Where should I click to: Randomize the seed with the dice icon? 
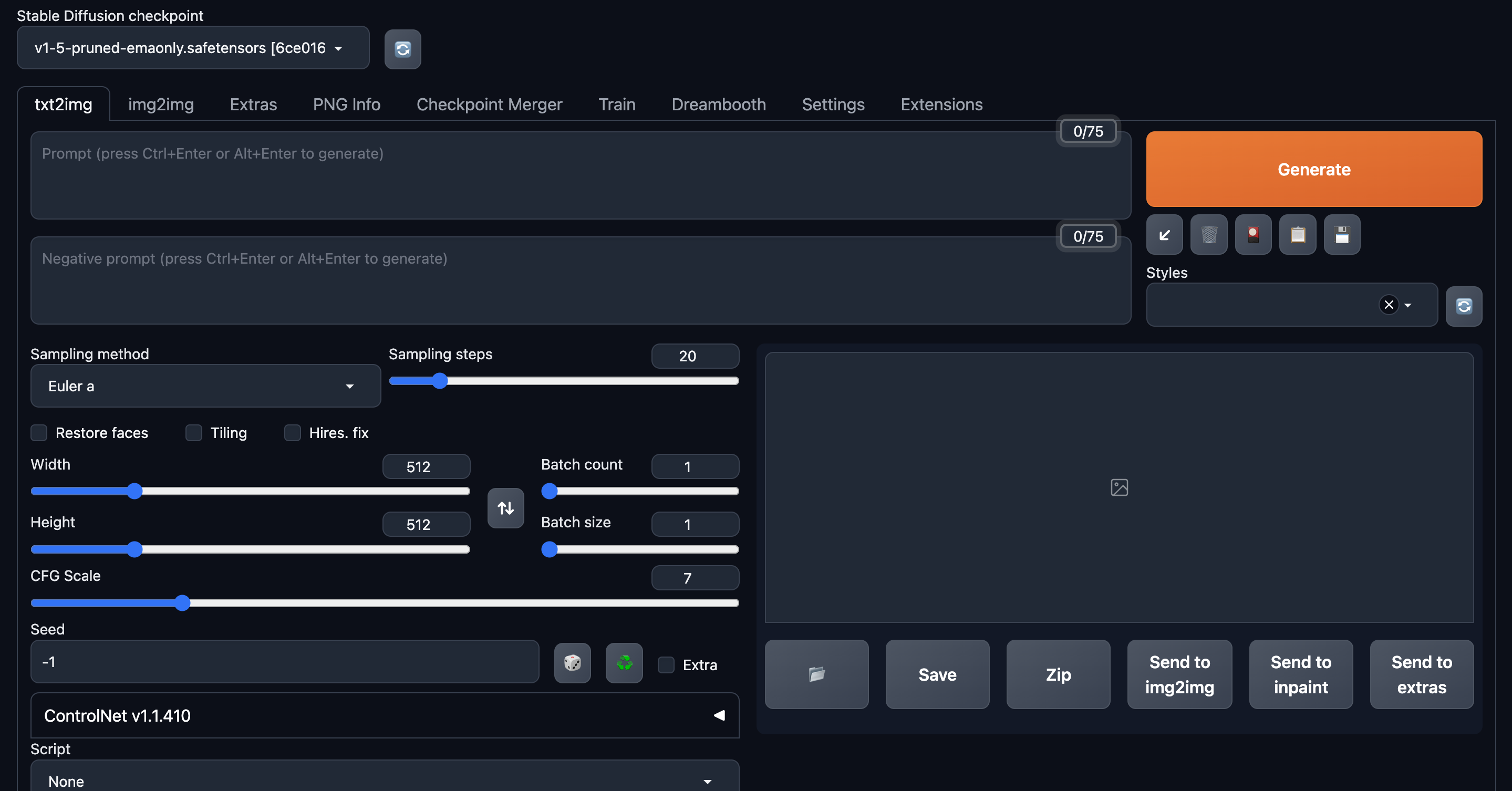[x=572, y=663]
